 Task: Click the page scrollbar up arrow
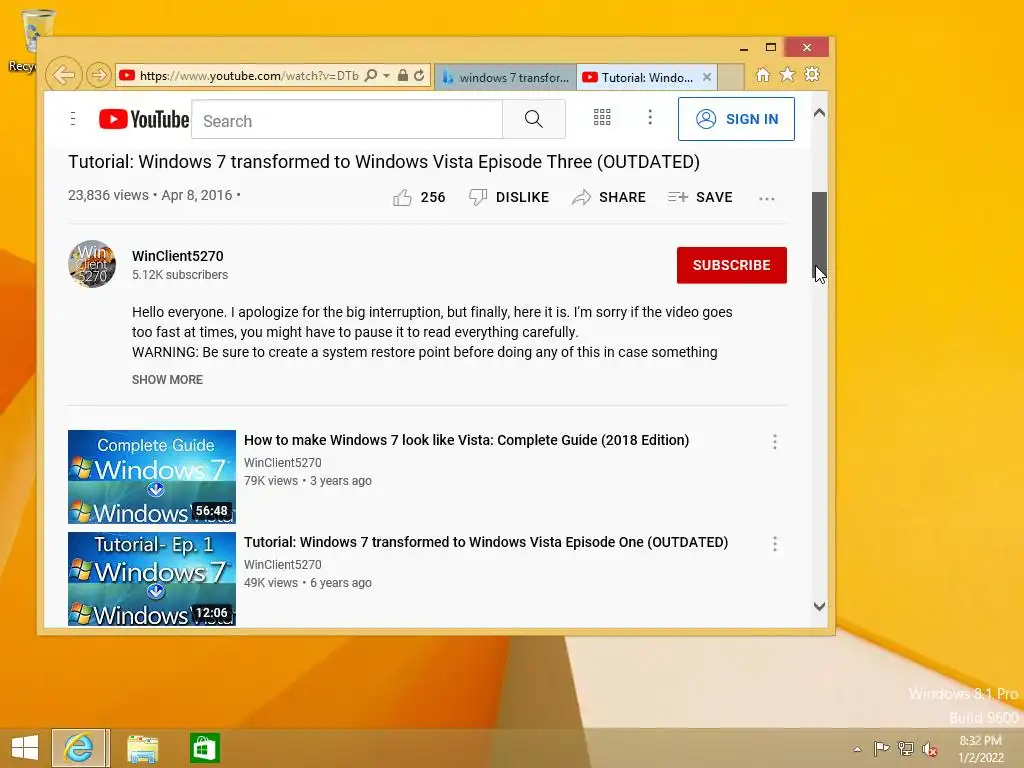(819, 113)
